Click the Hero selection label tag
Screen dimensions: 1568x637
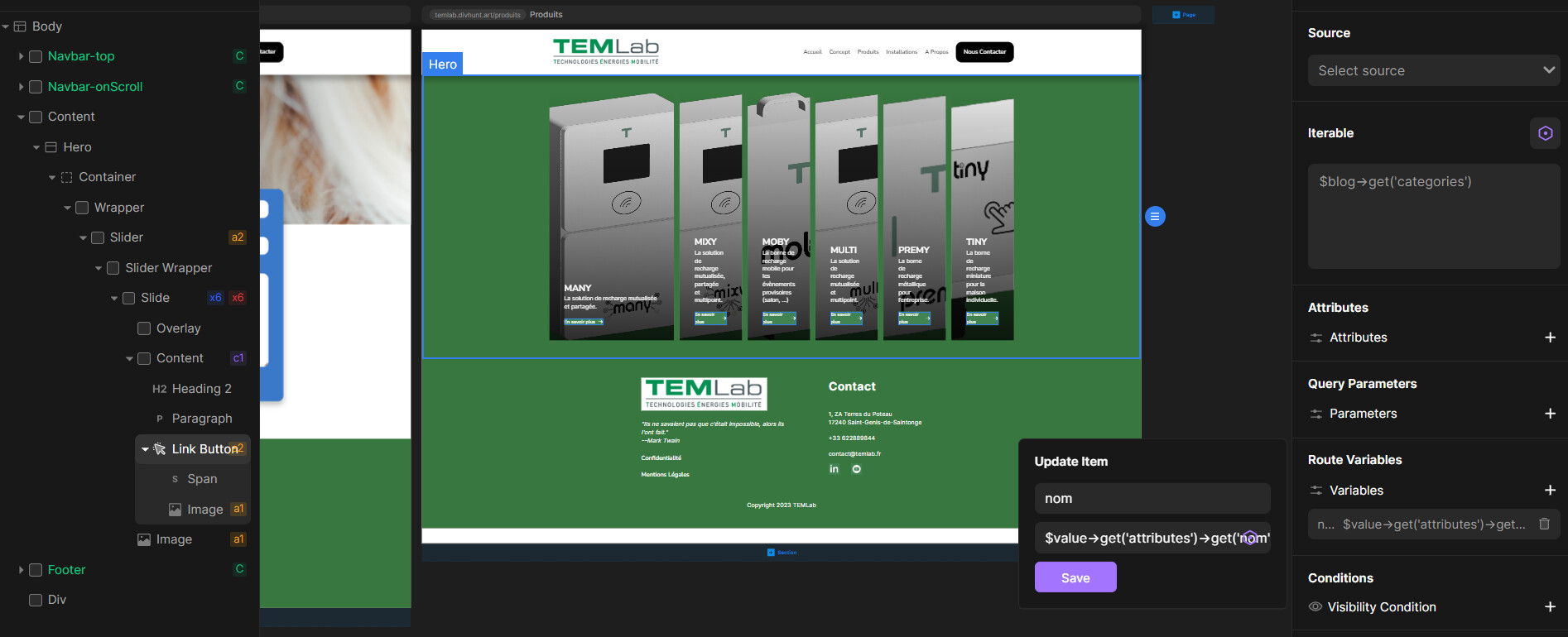(x=443, y=64)
